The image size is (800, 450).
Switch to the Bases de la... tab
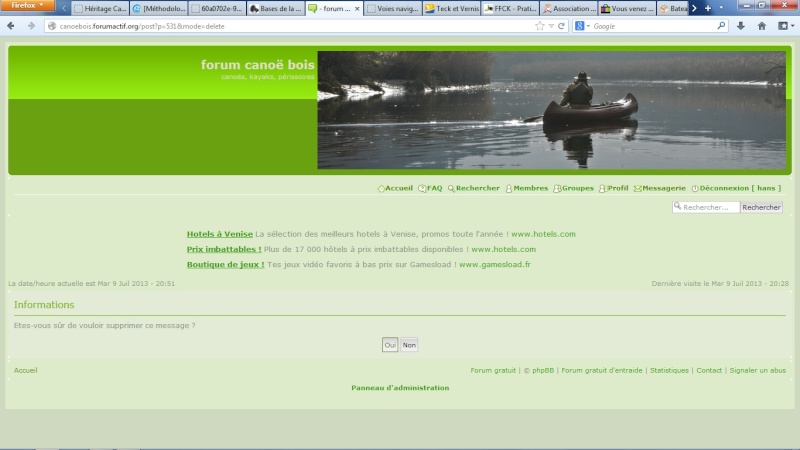pos(276,9)
